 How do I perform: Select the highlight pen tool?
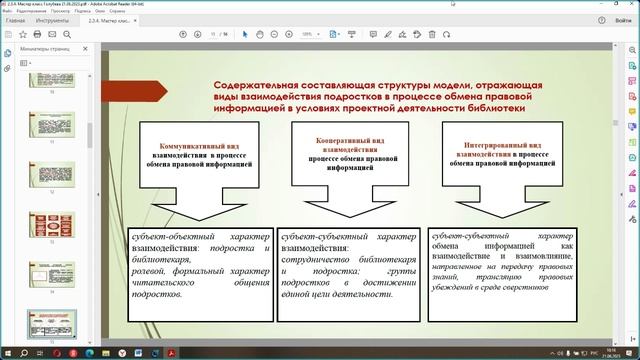click(388, 35)
